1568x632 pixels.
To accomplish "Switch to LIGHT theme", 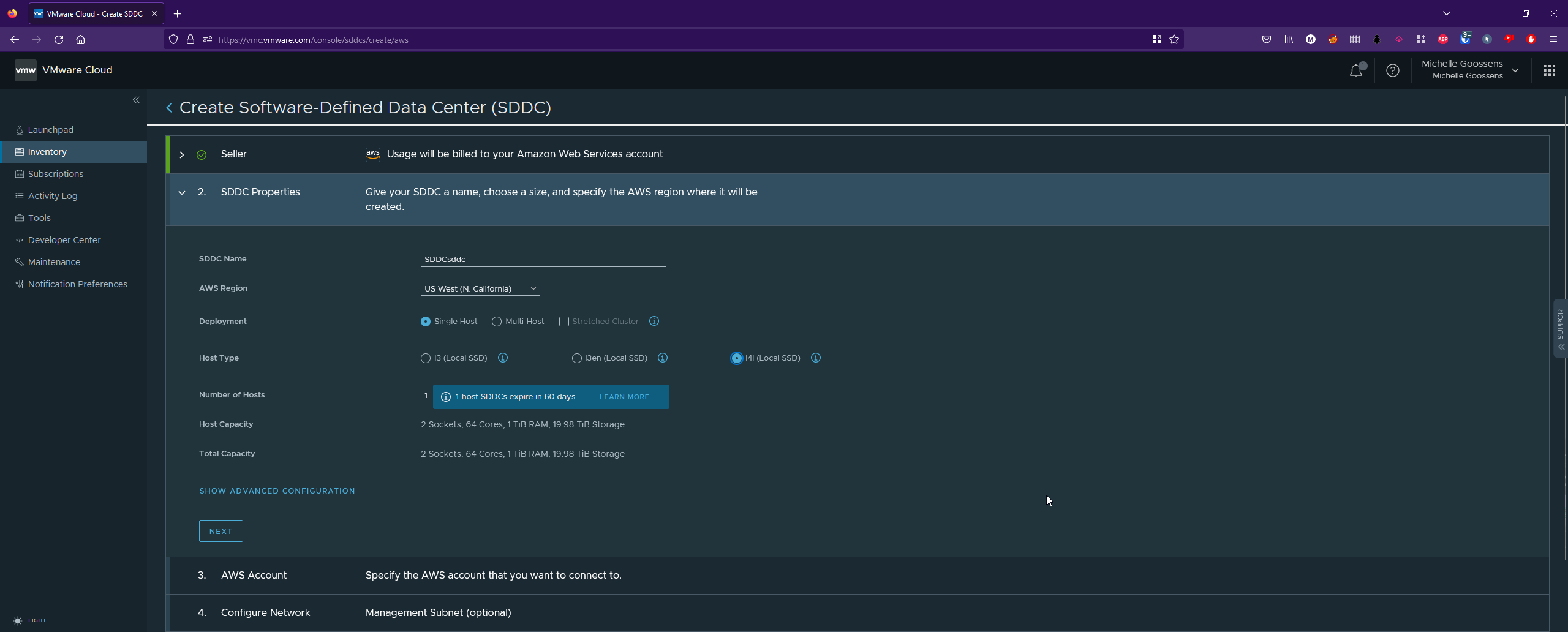I will click(29, 620).
